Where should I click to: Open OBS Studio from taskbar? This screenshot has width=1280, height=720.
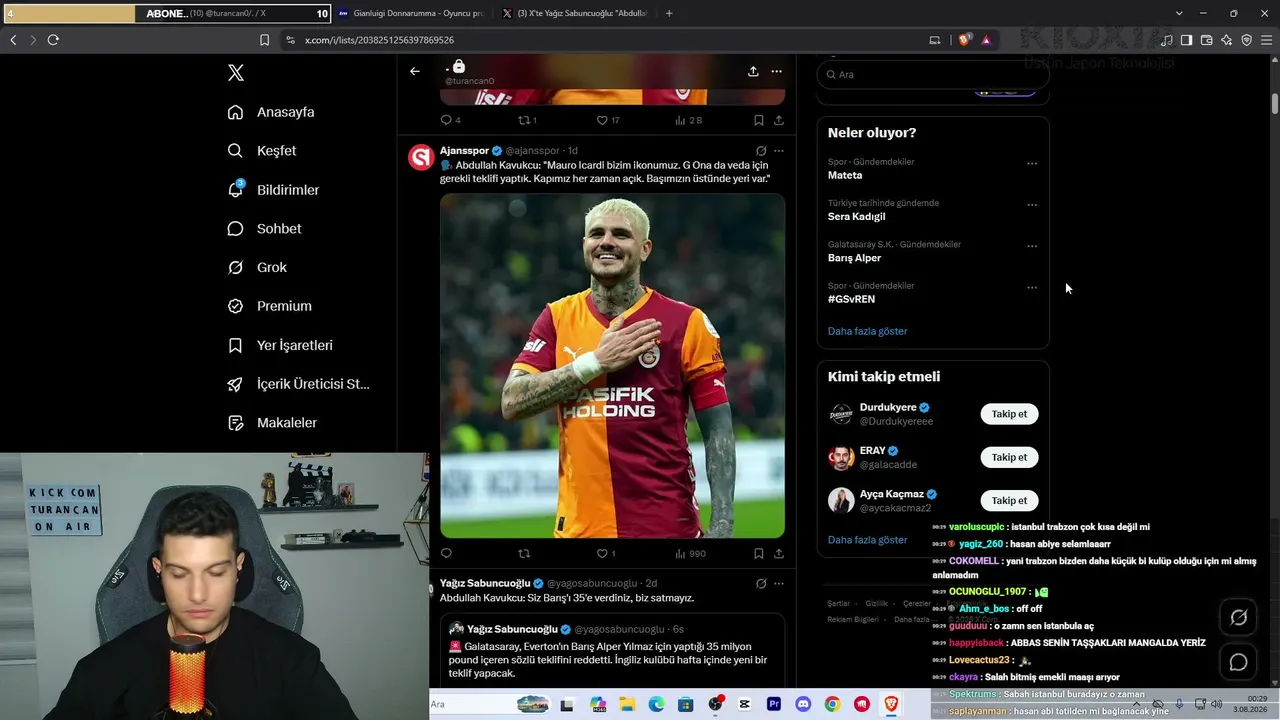click(x=715, y=704)
